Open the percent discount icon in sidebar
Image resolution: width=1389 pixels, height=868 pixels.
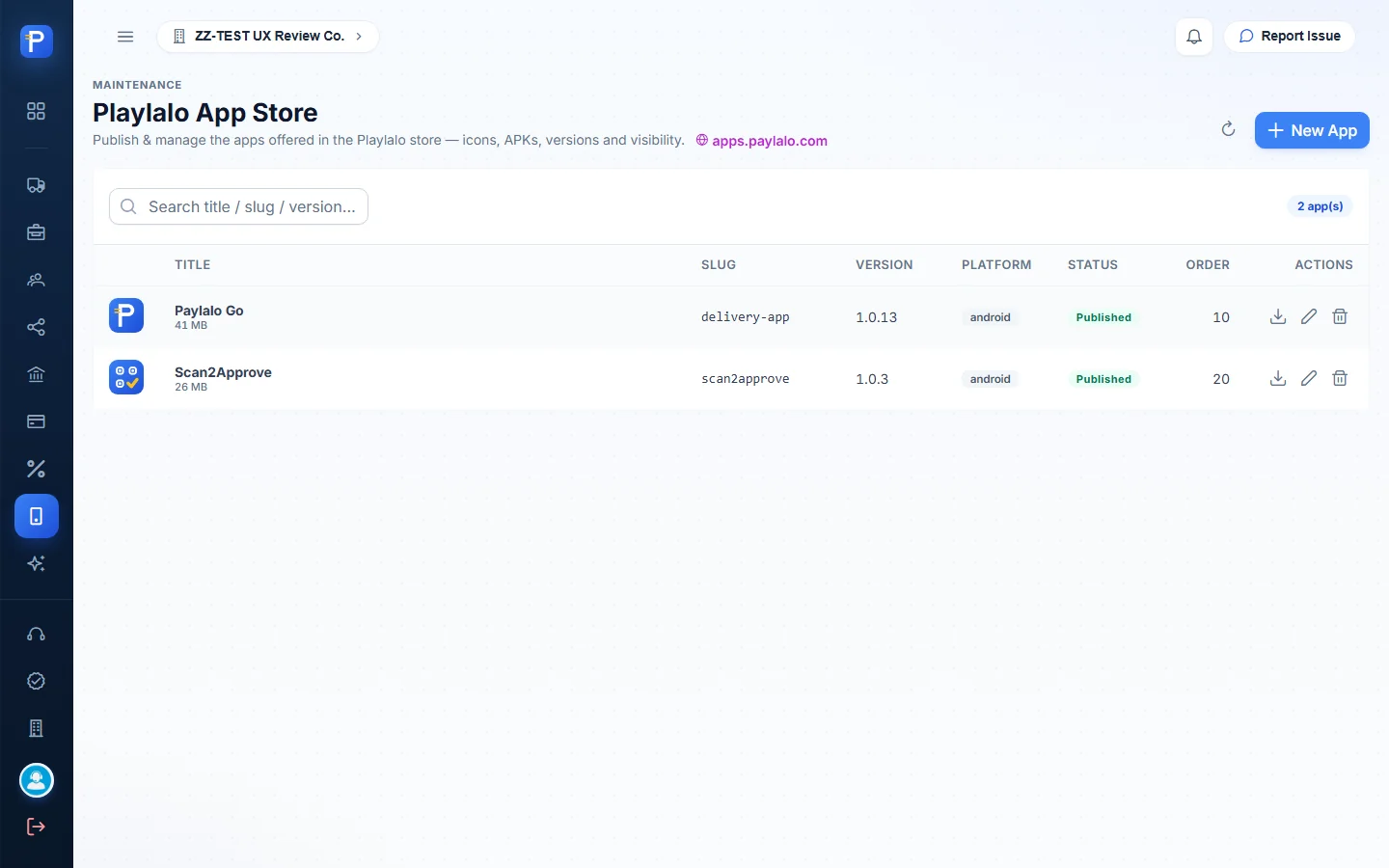click(x=37, y=469)
